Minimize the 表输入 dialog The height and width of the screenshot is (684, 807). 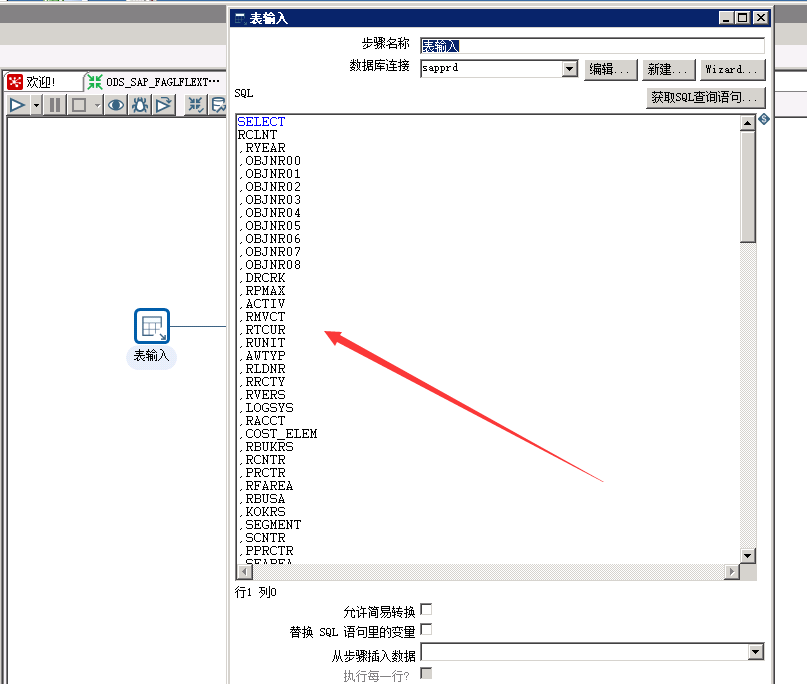click(726, 18)
